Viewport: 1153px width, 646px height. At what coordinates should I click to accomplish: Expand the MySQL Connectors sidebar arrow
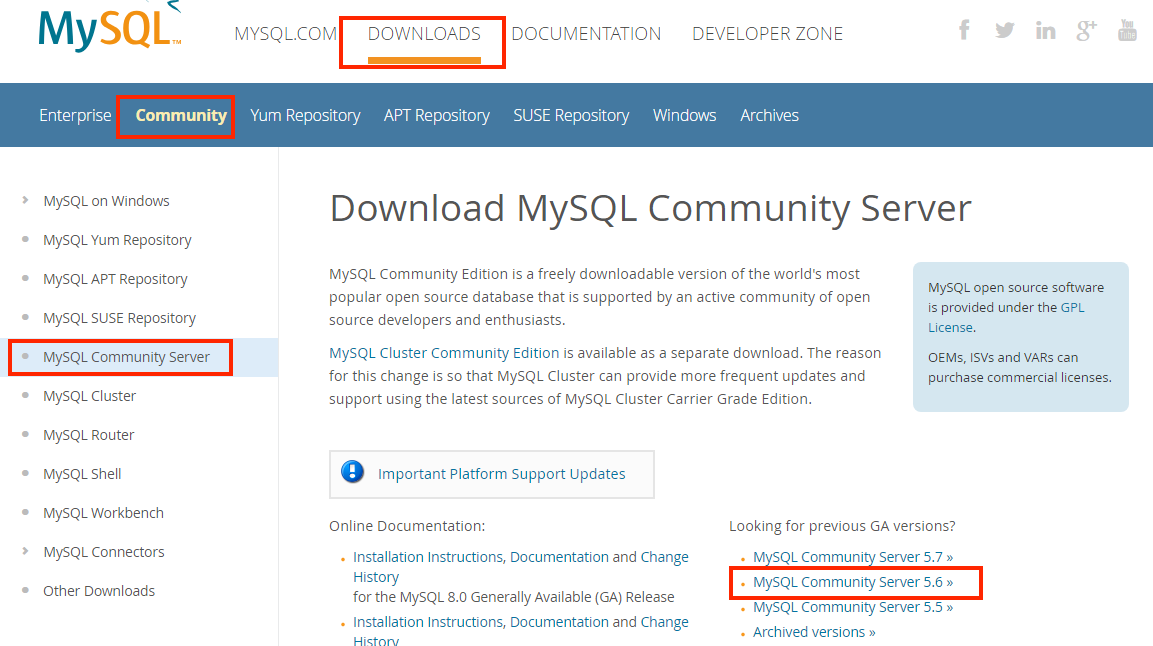[x=26, y=550]
